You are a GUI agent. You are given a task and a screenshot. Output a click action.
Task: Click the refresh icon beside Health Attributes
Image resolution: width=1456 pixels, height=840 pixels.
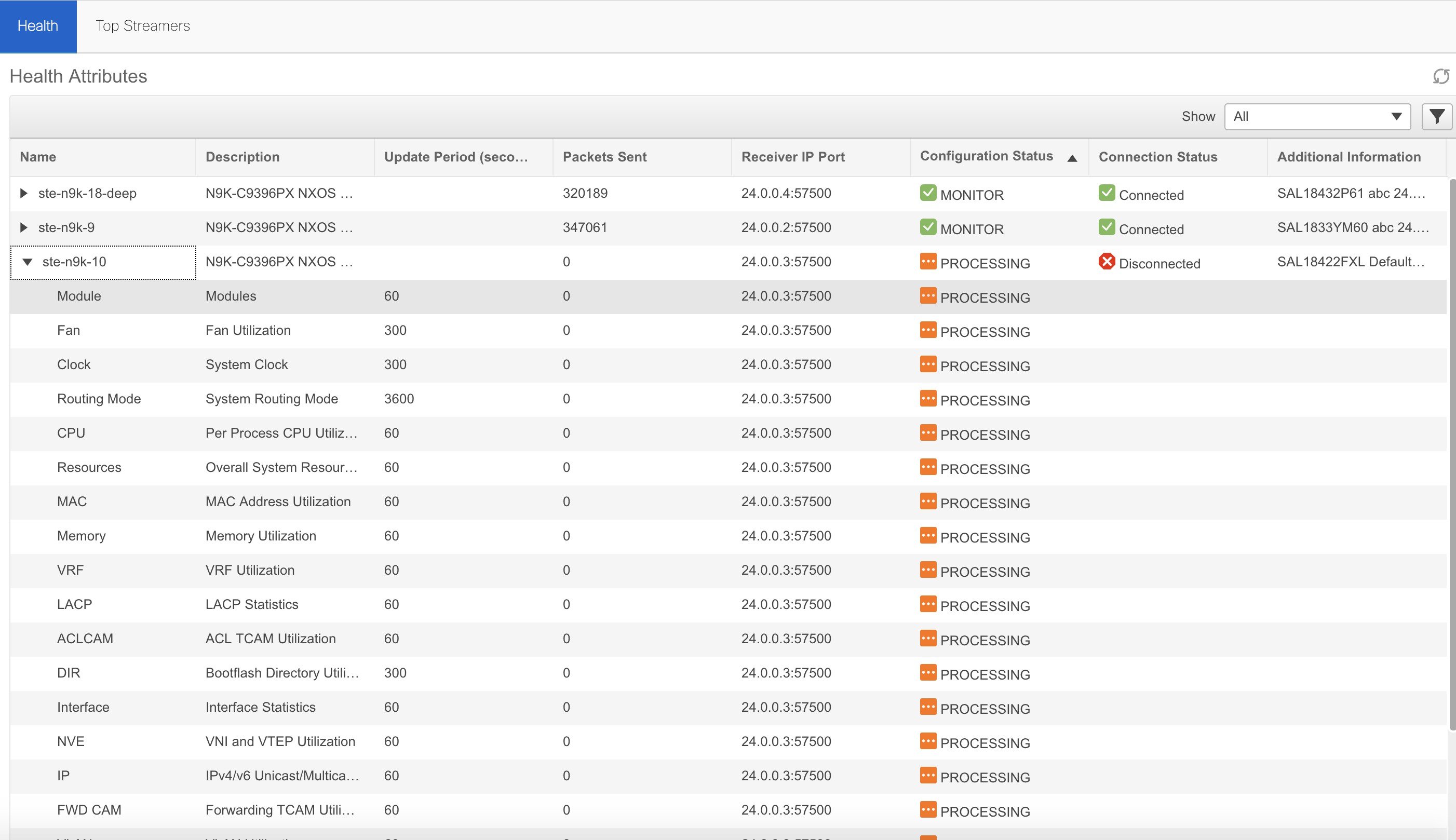tap(1440, 76)
